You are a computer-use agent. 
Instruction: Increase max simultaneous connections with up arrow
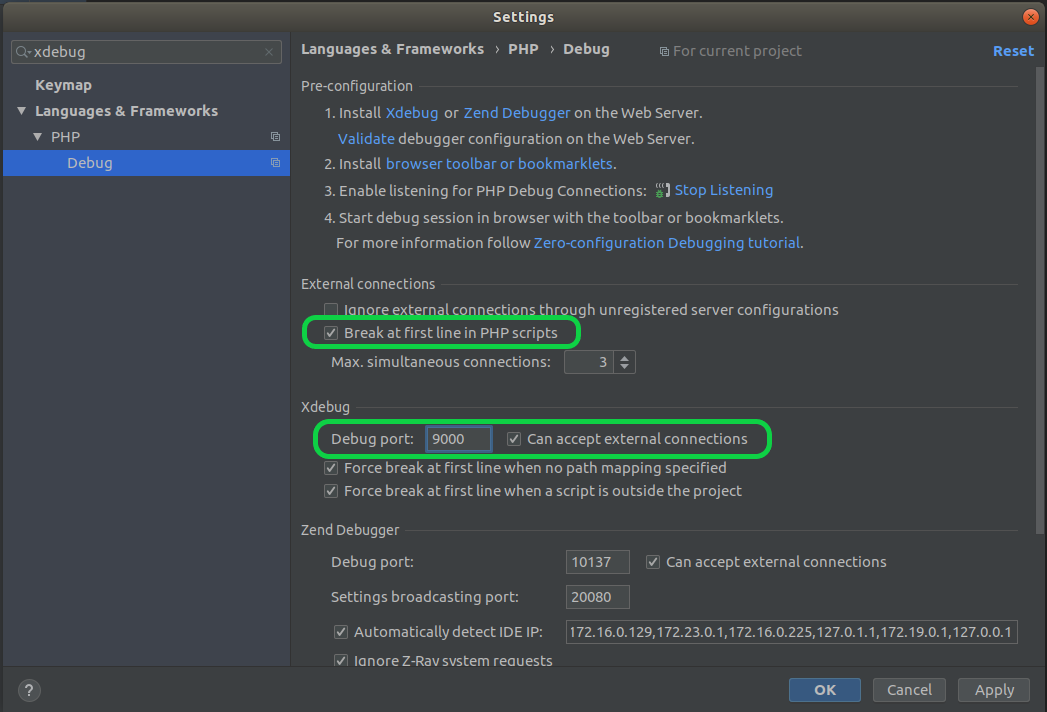[x=624, y=357]
